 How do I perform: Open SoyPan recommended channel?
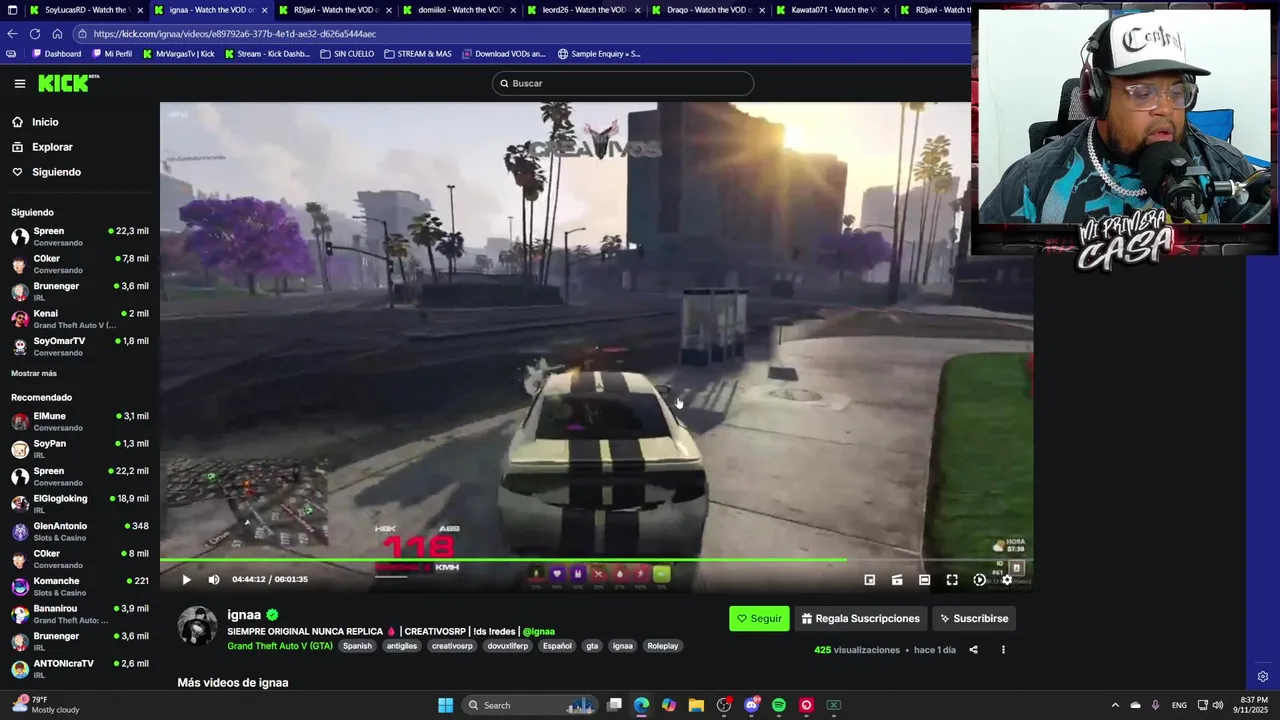coord(80,449)
